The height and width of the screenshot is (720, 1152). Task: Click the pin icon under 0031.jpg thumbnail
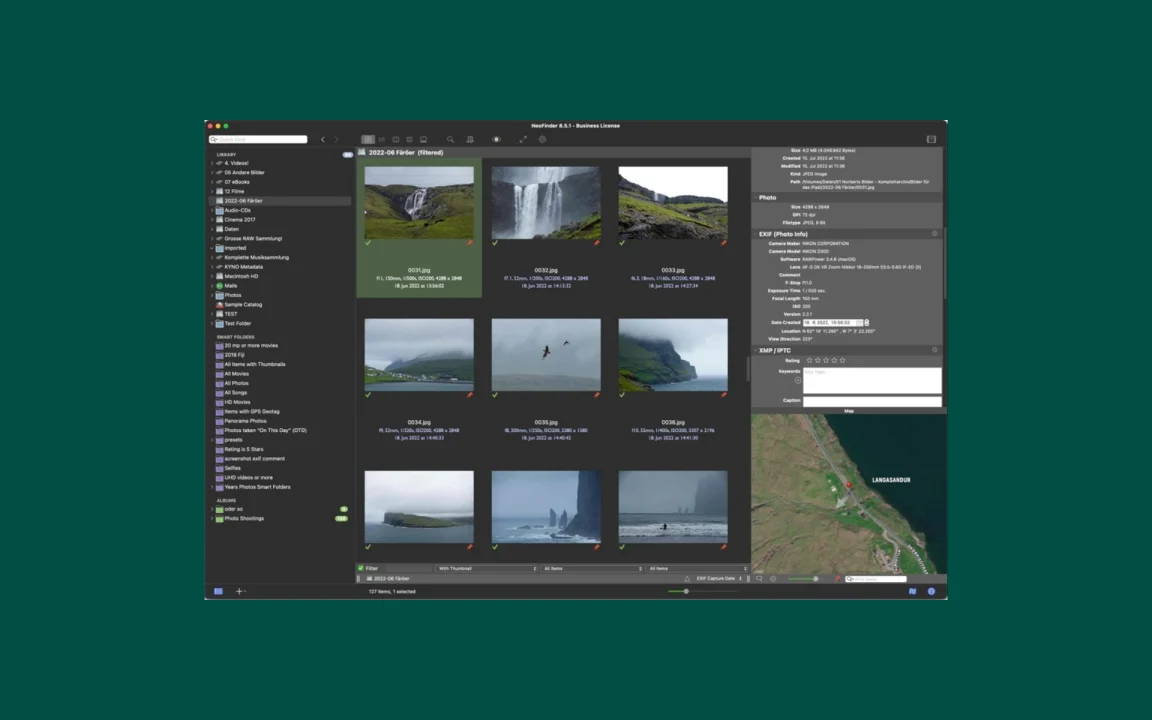pos(470,243)
